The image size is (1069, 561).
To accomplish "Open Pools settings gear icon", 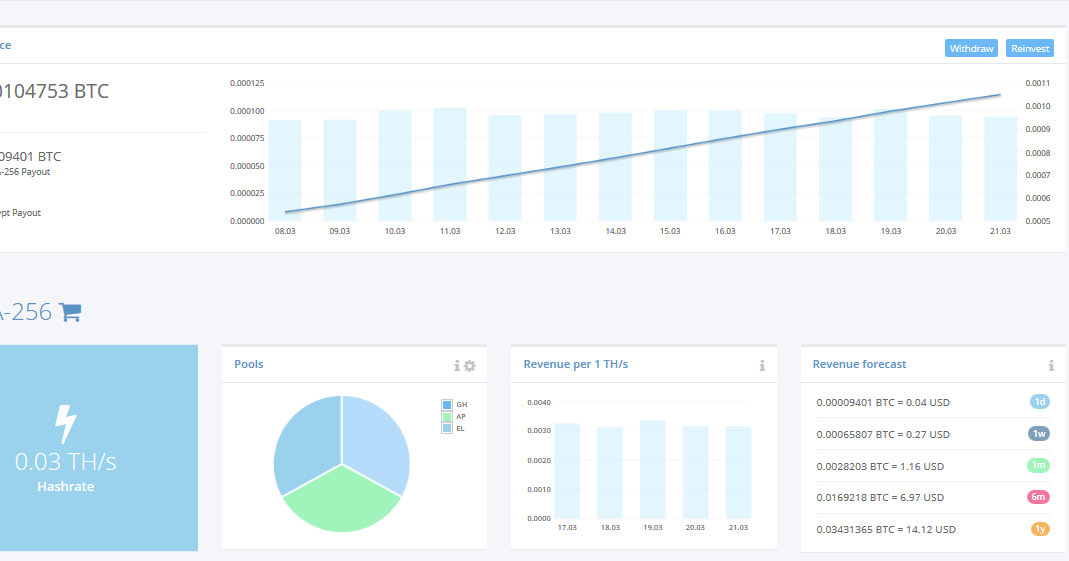I will pyautogui.click(x=470, y=366).
